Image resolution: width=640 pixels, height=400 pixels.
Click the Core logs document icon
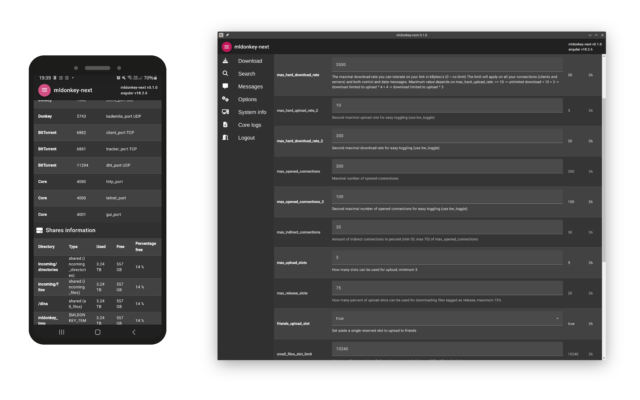tap(226, 125)
